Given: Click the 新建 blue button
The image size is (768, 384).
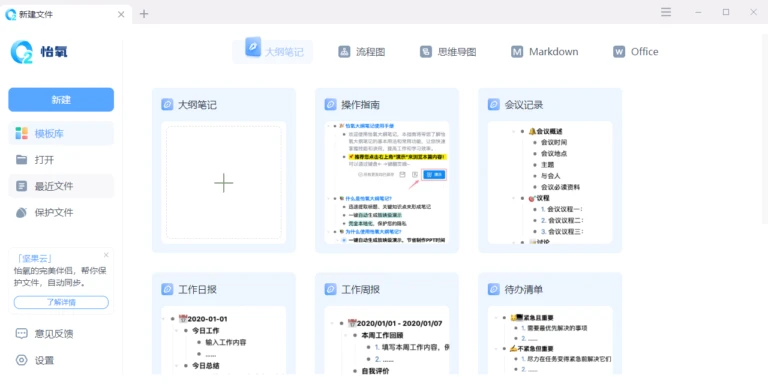Looking at the screenshot, I should (x=61, y=100).
